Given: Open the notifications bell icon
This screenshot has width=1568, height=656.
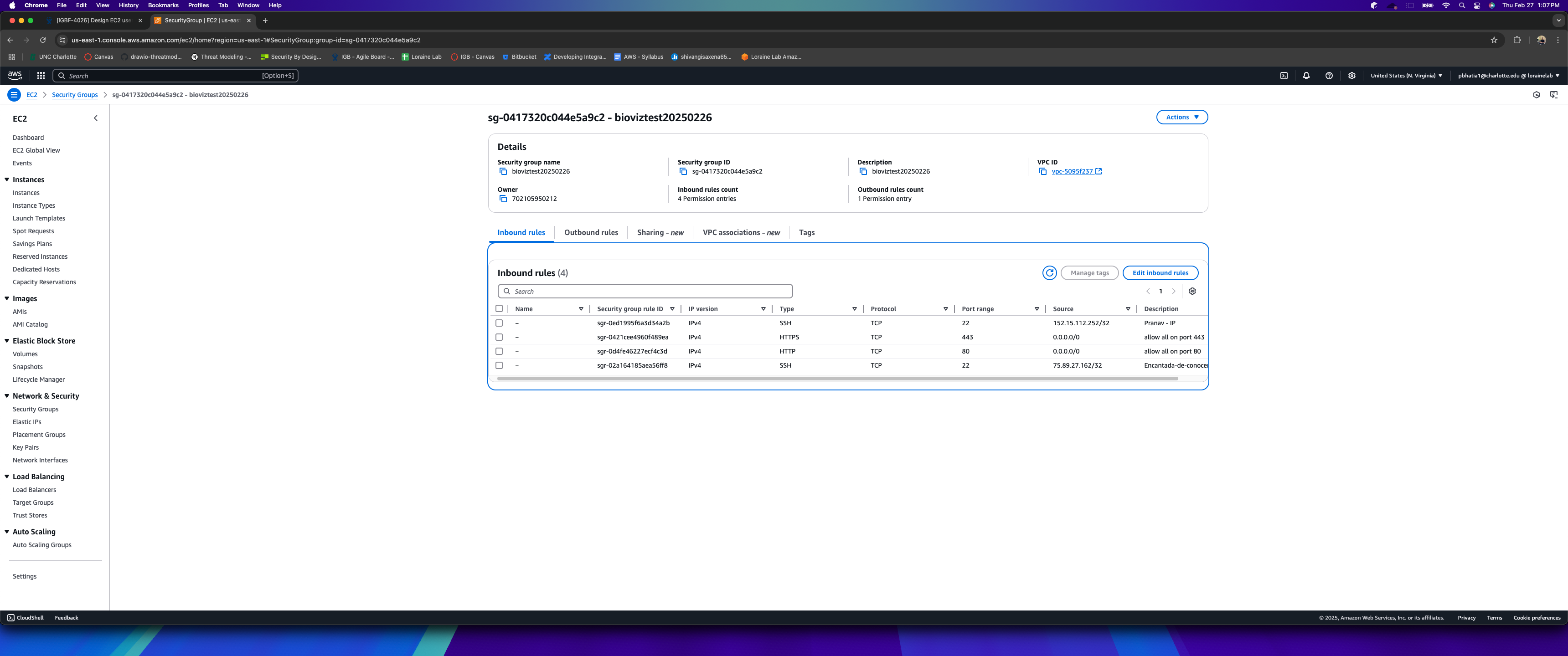Looking at the screenshot, I should 1305,76.
